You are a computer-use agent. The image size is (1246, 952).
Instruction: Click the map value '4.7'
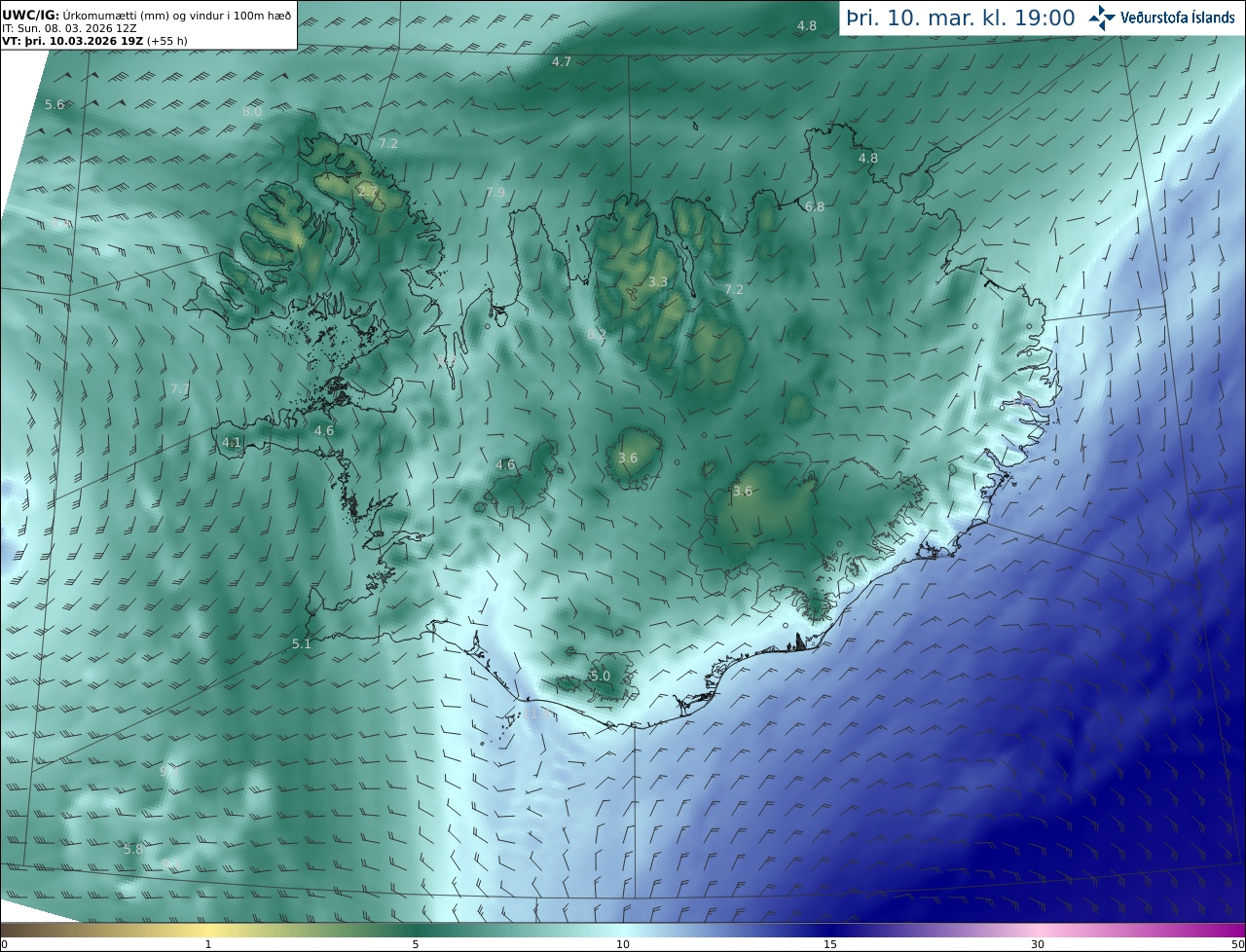[562, 61]
